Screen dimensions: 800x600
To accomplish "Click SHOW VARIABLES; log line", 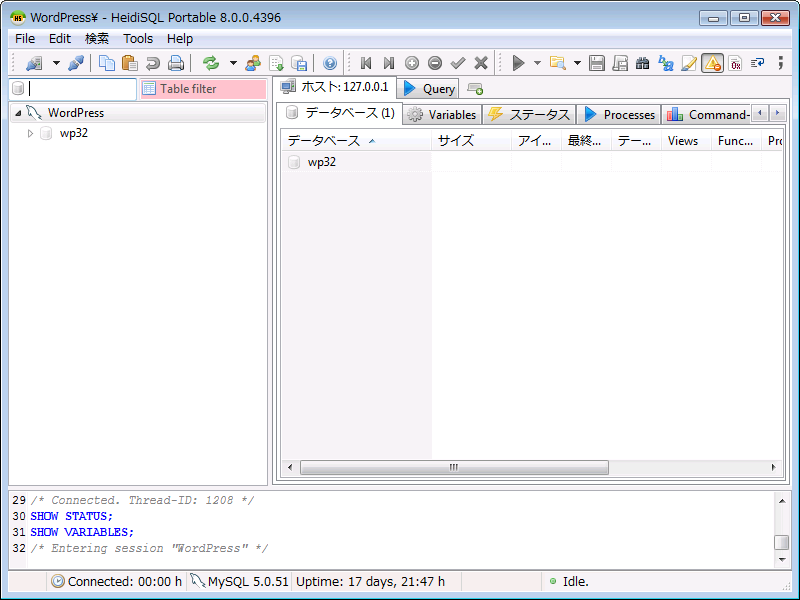I will pos(82,532).
